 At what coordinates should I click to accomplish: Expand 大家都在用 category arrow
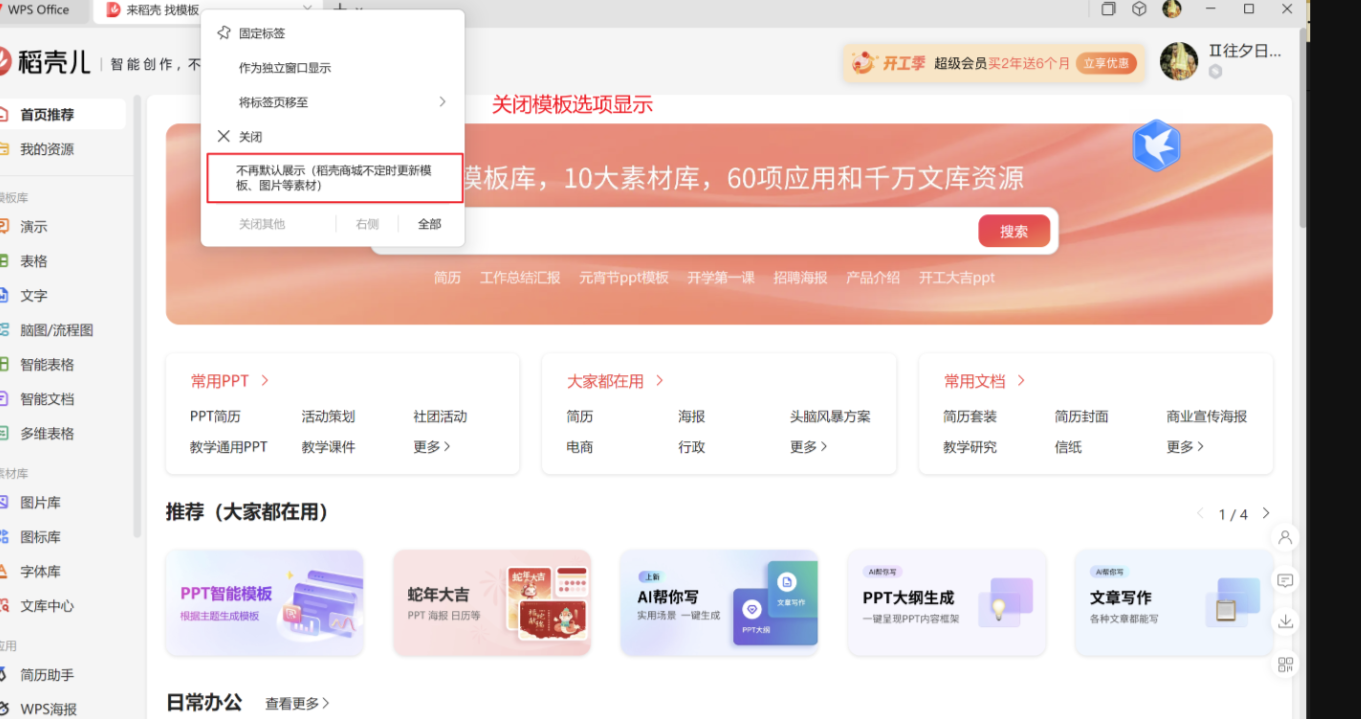tap(660, 381)
